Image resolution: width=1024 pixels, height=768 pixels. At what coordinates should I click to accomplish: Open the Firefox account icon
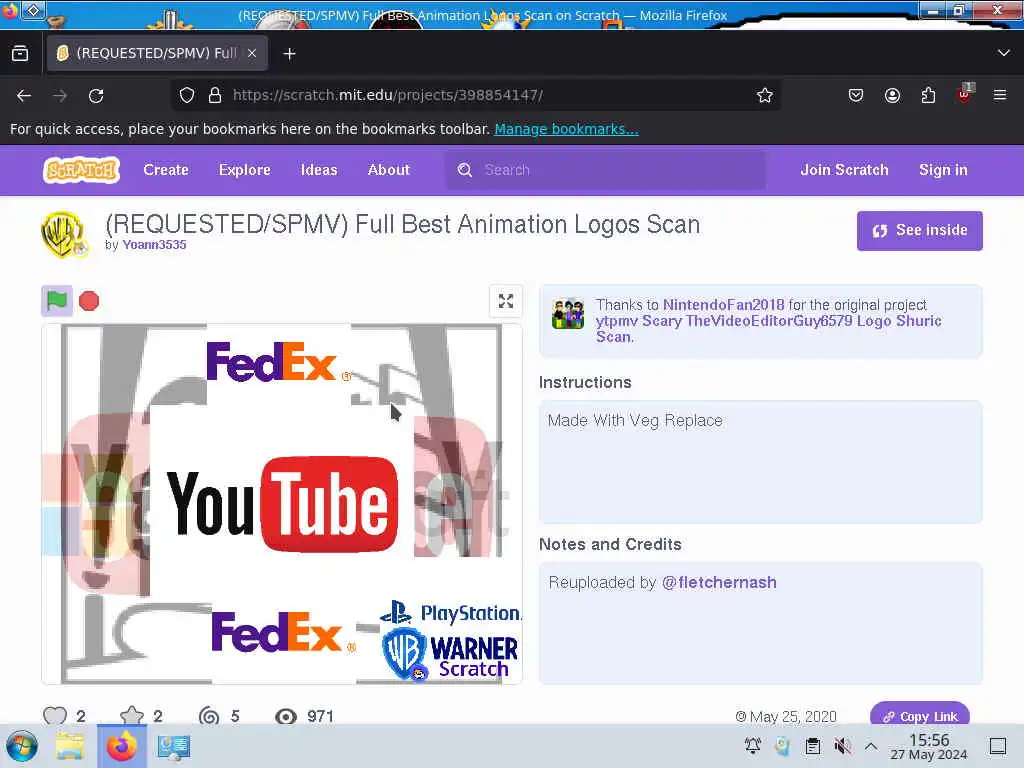[892, 95]
